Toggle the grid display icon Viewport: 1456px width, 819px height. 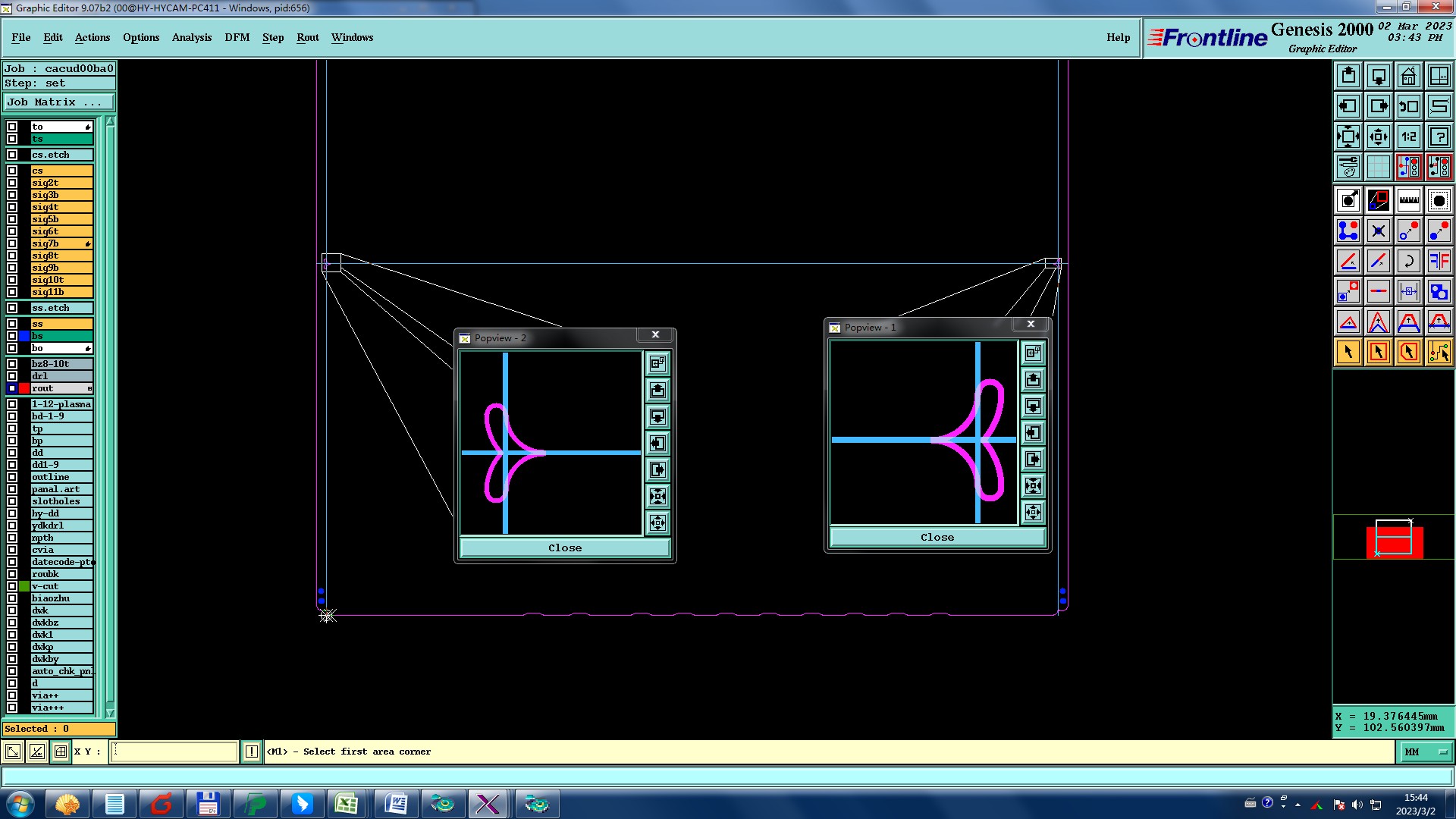coord(1378,167)
